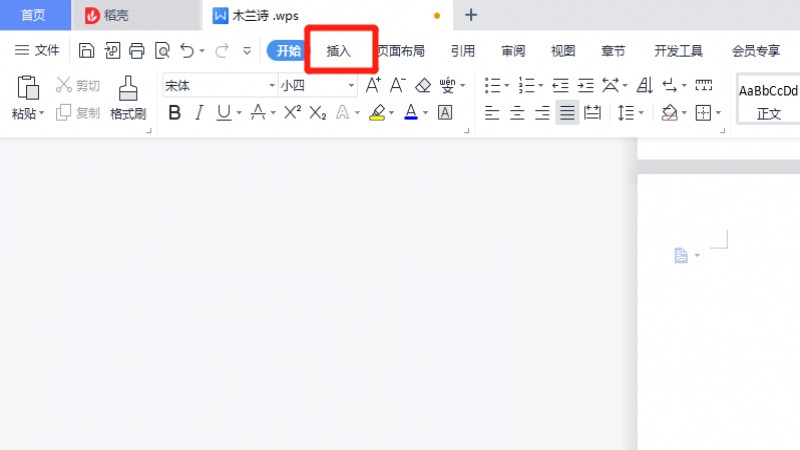Add new document tab with plus

[471, 15]
